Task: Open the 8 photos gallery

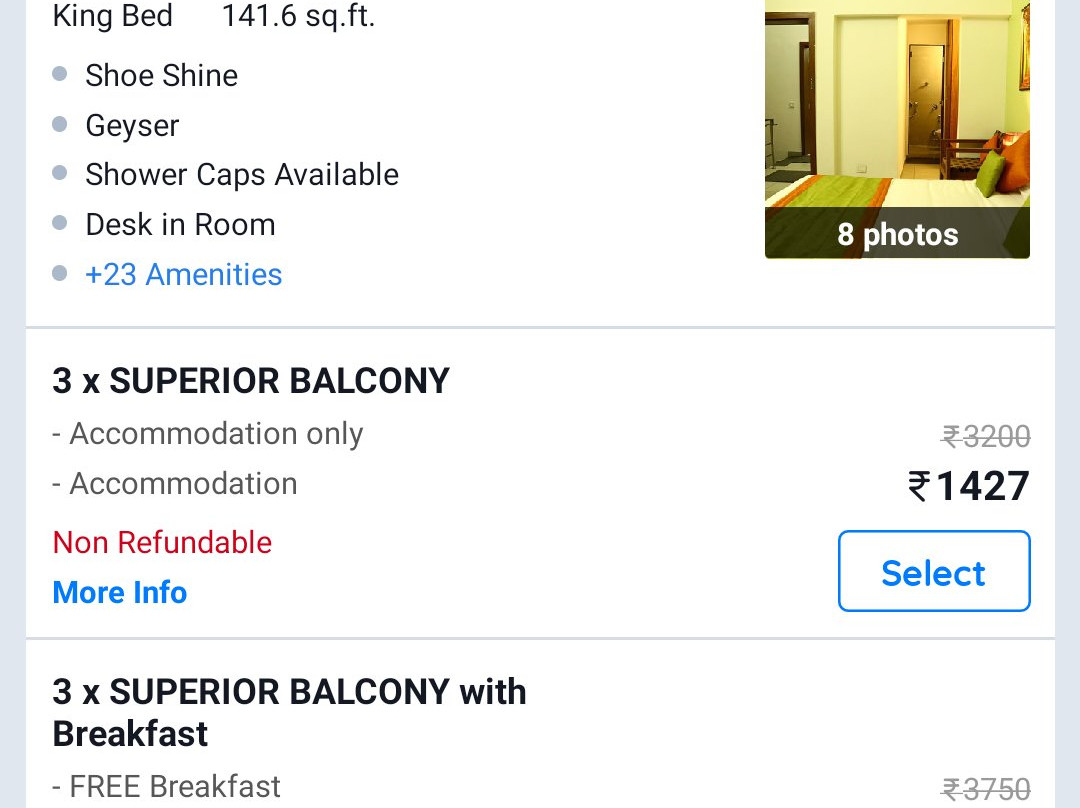Action: click(896, 234)
